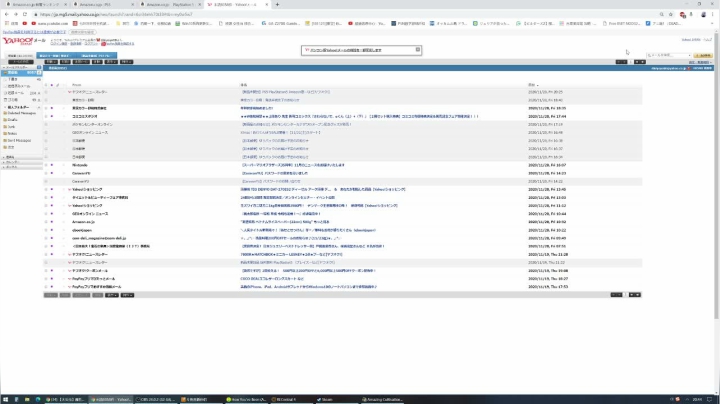Viewport: 720px width, 404px height.
Task: Open the 移動 dropdown below message list
Action: 112,295
